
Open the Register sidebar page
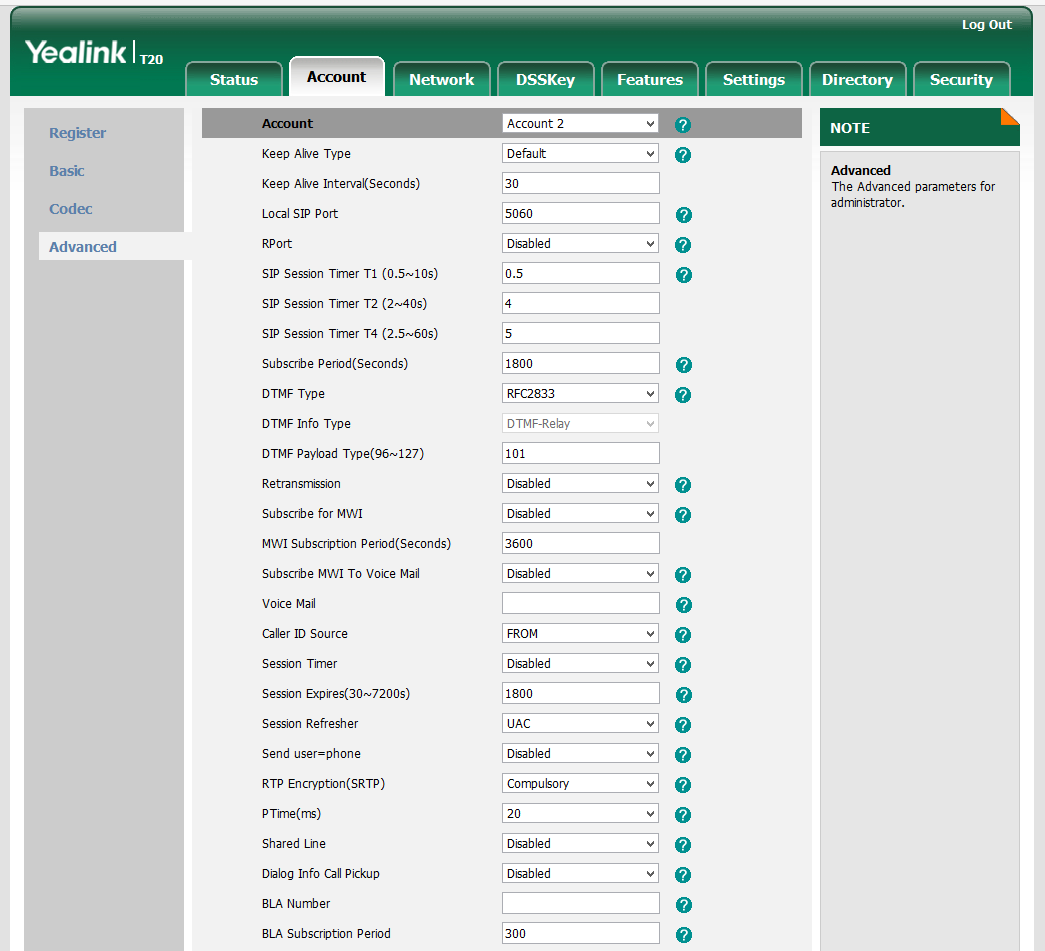point(78,133)
